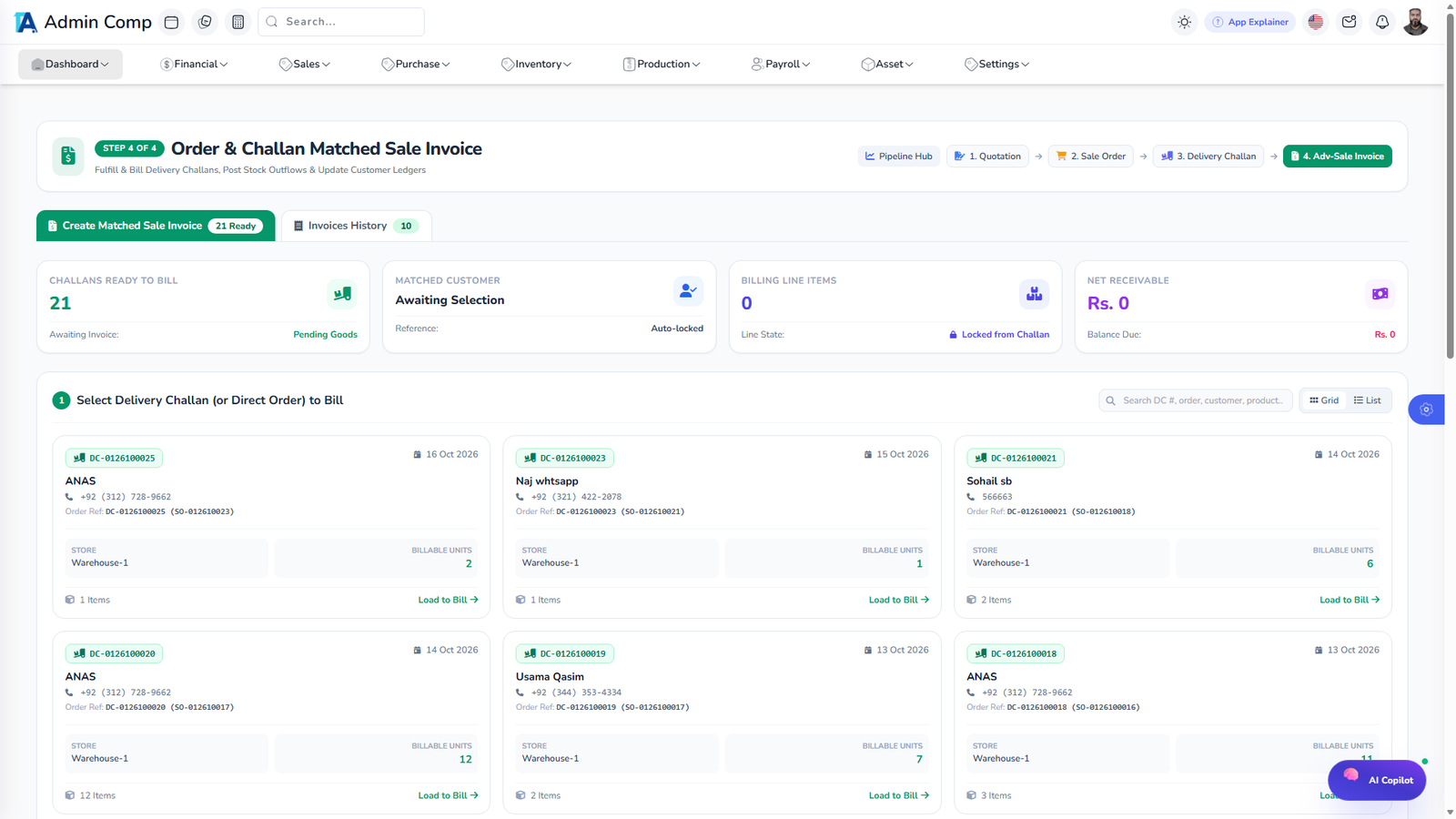
Task: Expand the Inventory menu
Action: [x=536, y=64]
